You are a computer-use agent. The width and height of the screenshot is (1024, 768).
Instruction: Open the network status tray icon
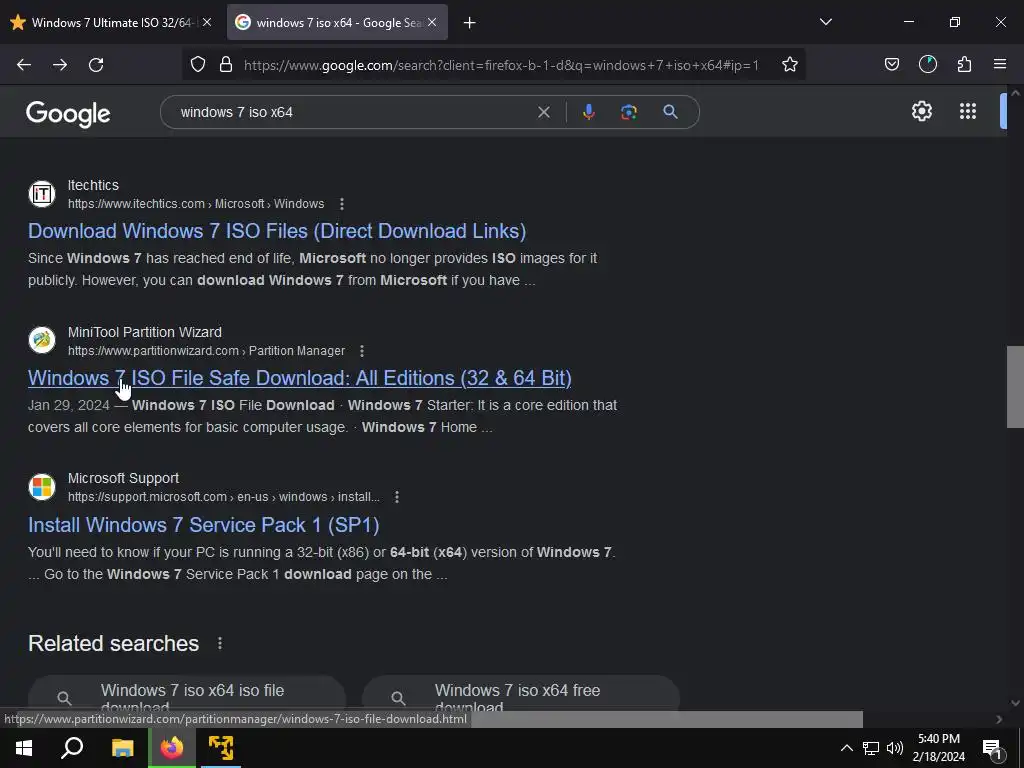[x=871, y=748]
